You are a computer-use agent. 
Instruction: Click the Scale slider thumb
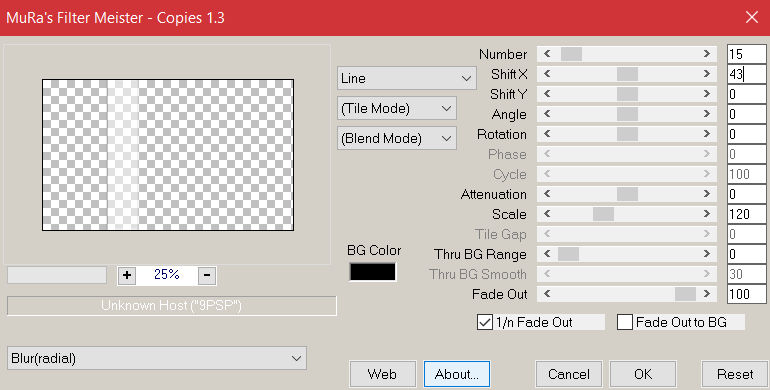[x=603, y=214]
